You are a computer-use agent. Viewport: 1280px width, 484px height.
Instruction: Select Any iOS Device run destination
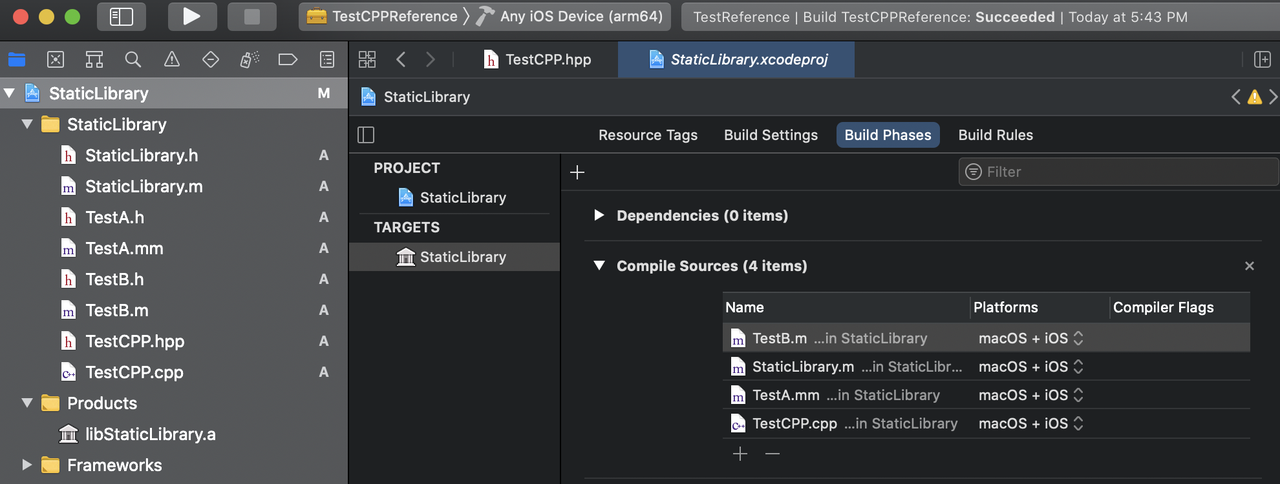(x=569, y=17)
